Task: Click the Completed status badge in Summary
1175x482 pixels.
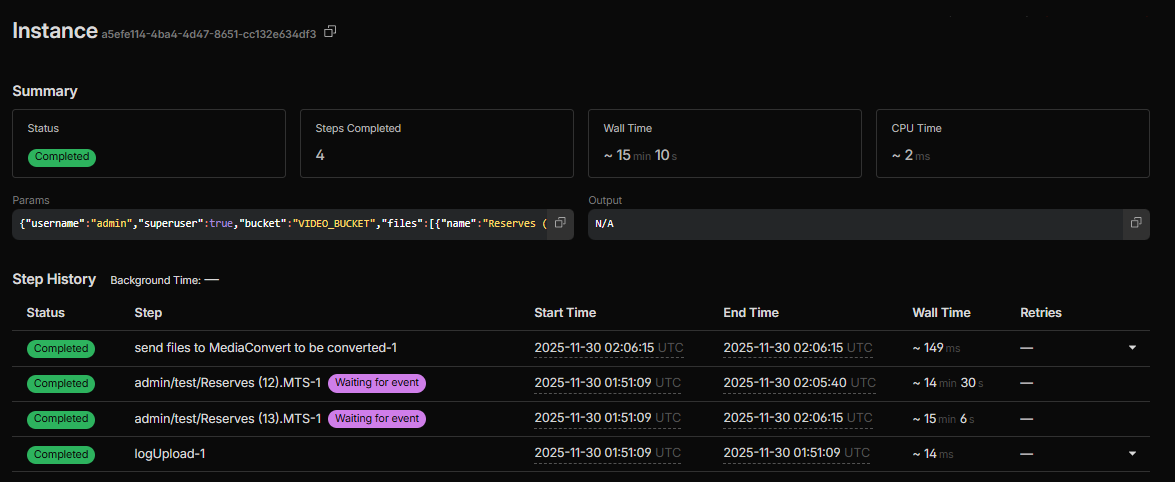Action: pyautogui.click(x=62, y=157)
